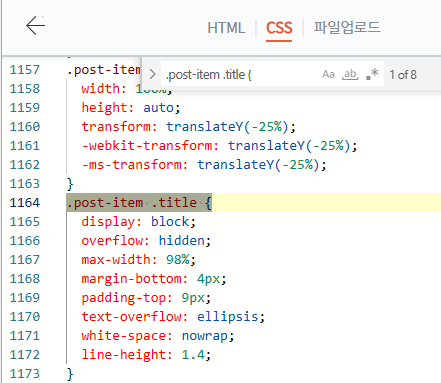Select the CSS tab
This screenshot has width=441, height=383.
point(279,28)
